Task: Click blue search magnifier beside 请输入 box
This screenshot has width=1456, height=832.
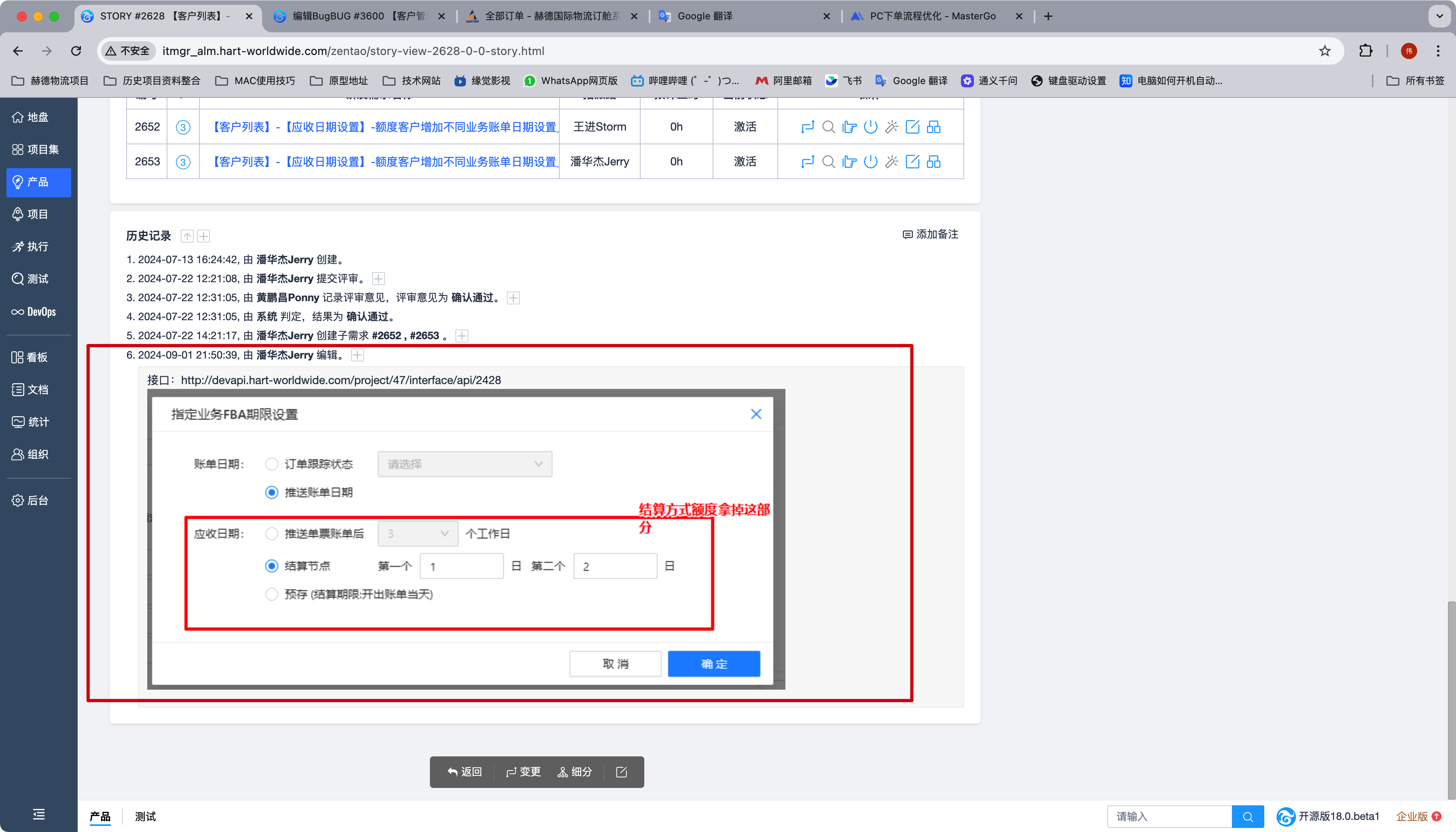Action: [1247, 817]
